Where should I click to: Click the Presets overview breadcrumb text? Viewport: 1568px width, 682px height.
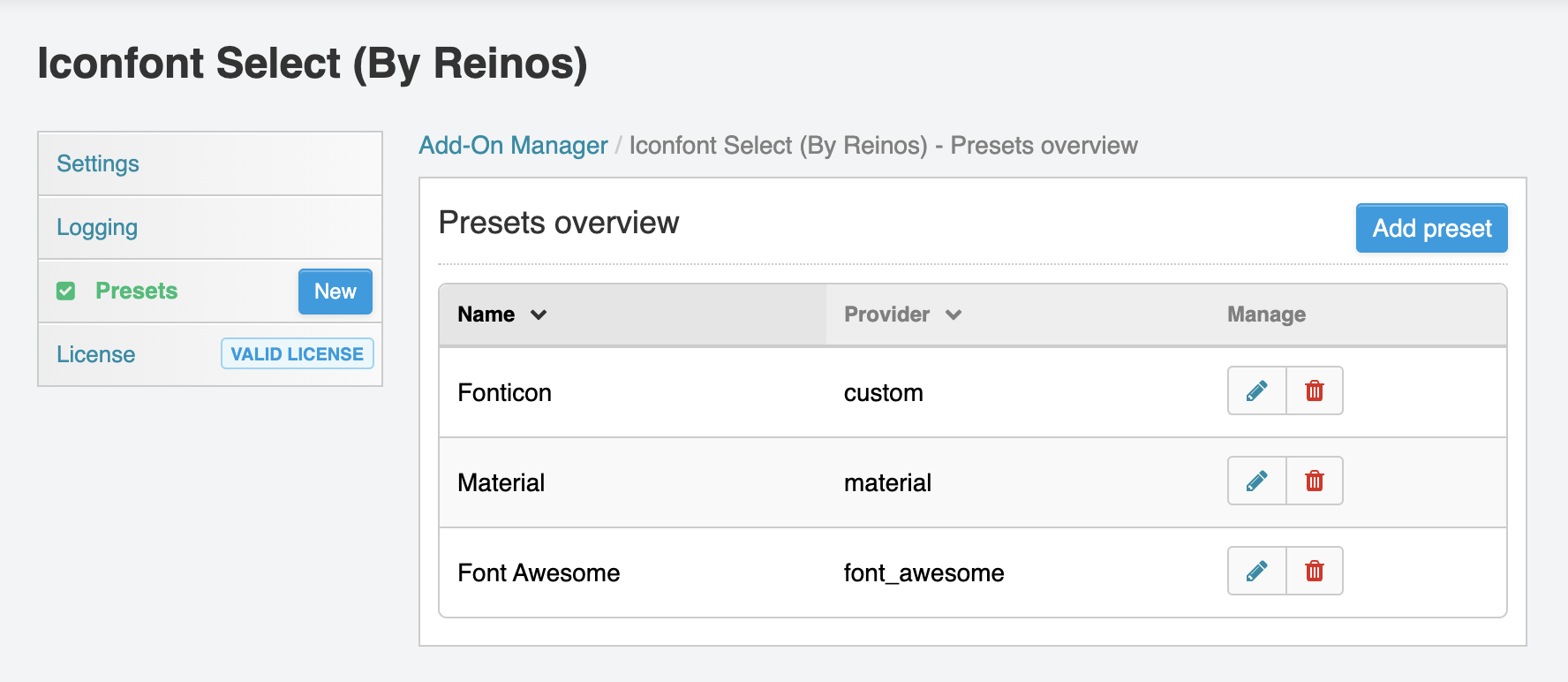click(1044, 145)
